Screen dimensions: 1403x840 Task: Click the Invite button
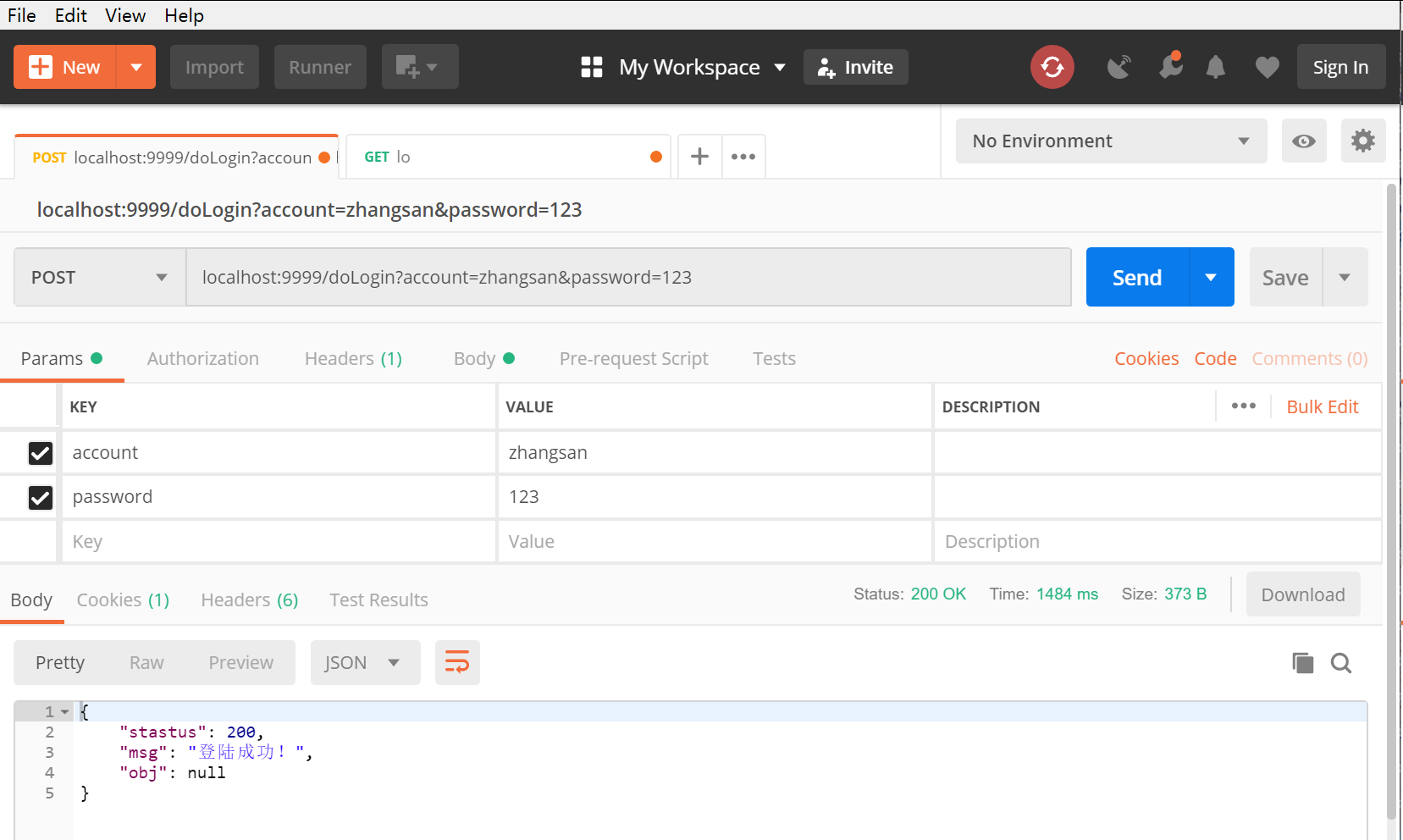(x=855, y=67)
